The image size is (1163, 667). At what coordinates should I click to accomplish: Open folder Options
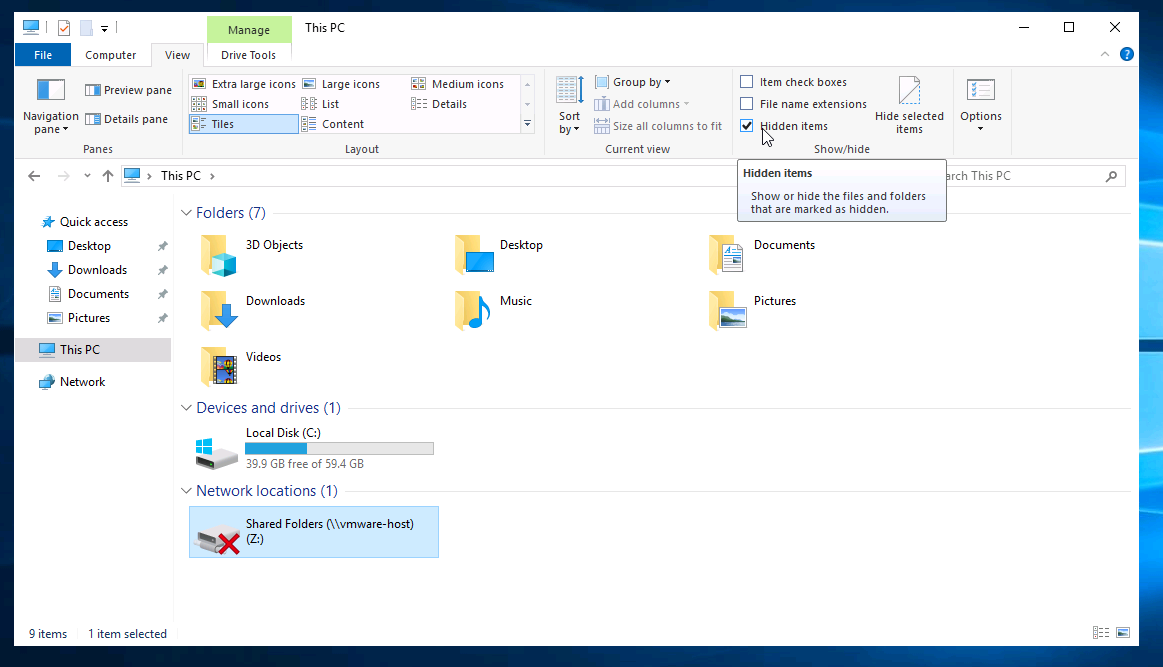[x=981, y=105]
